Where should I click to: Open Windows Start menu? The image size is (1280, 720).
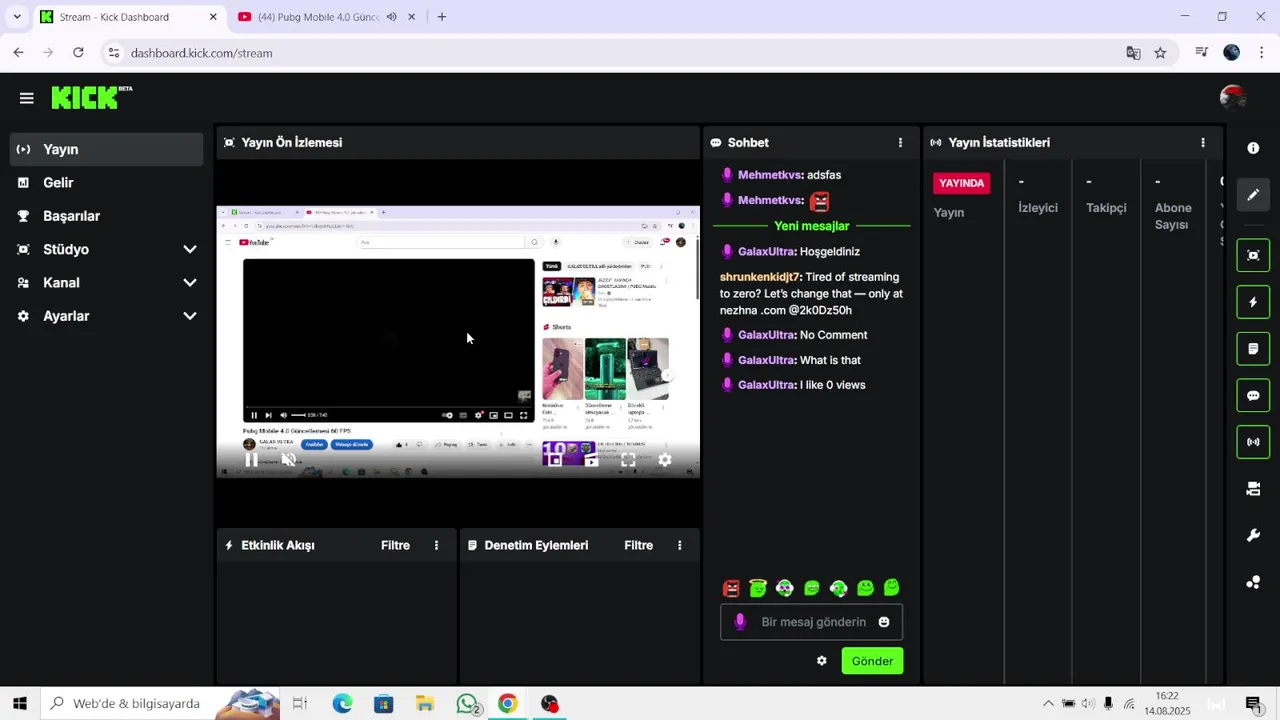(x=20, y=704)
